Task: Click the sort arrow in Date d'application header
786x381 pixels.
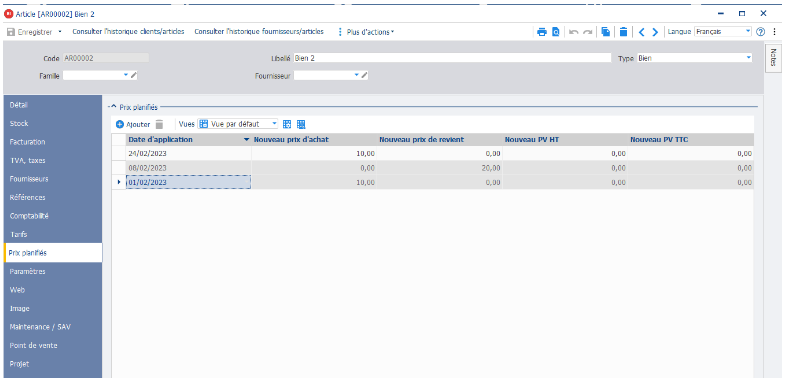Action: 246,140
